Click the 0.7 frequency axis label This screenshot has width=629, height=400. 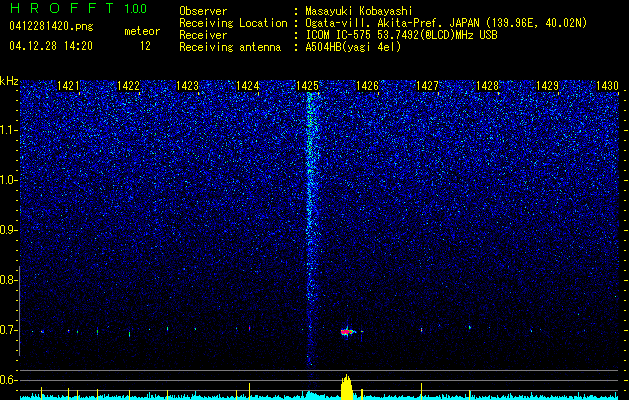(8, 330)
